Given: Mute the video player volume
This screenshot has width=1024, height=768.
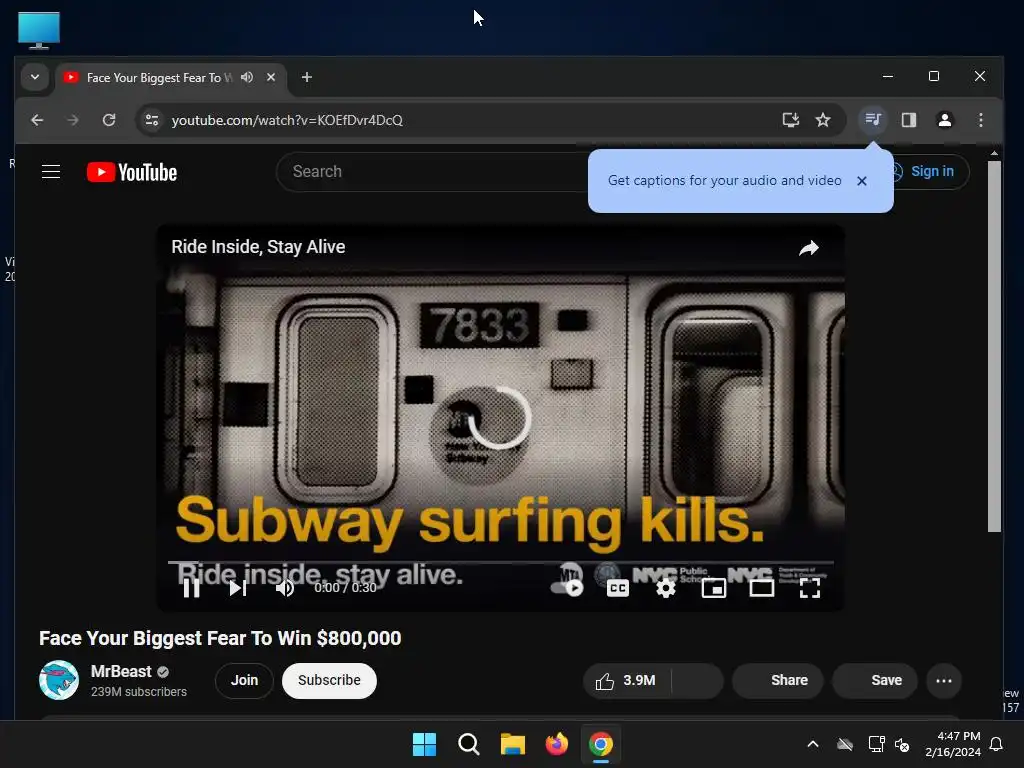Looking at the screenshot, I should 285,588.
